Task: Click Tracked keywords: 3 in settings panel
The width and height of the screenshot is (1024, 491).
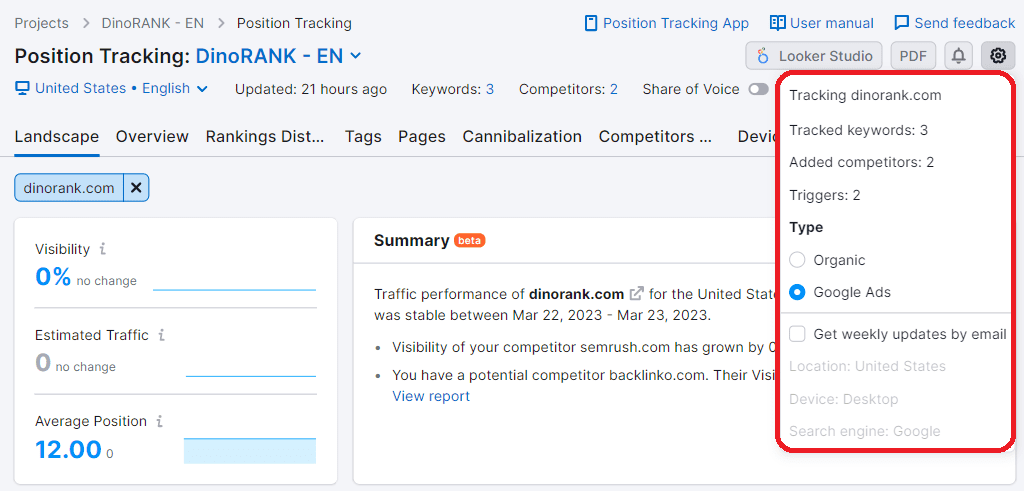Action: click(x=858, y=131)
